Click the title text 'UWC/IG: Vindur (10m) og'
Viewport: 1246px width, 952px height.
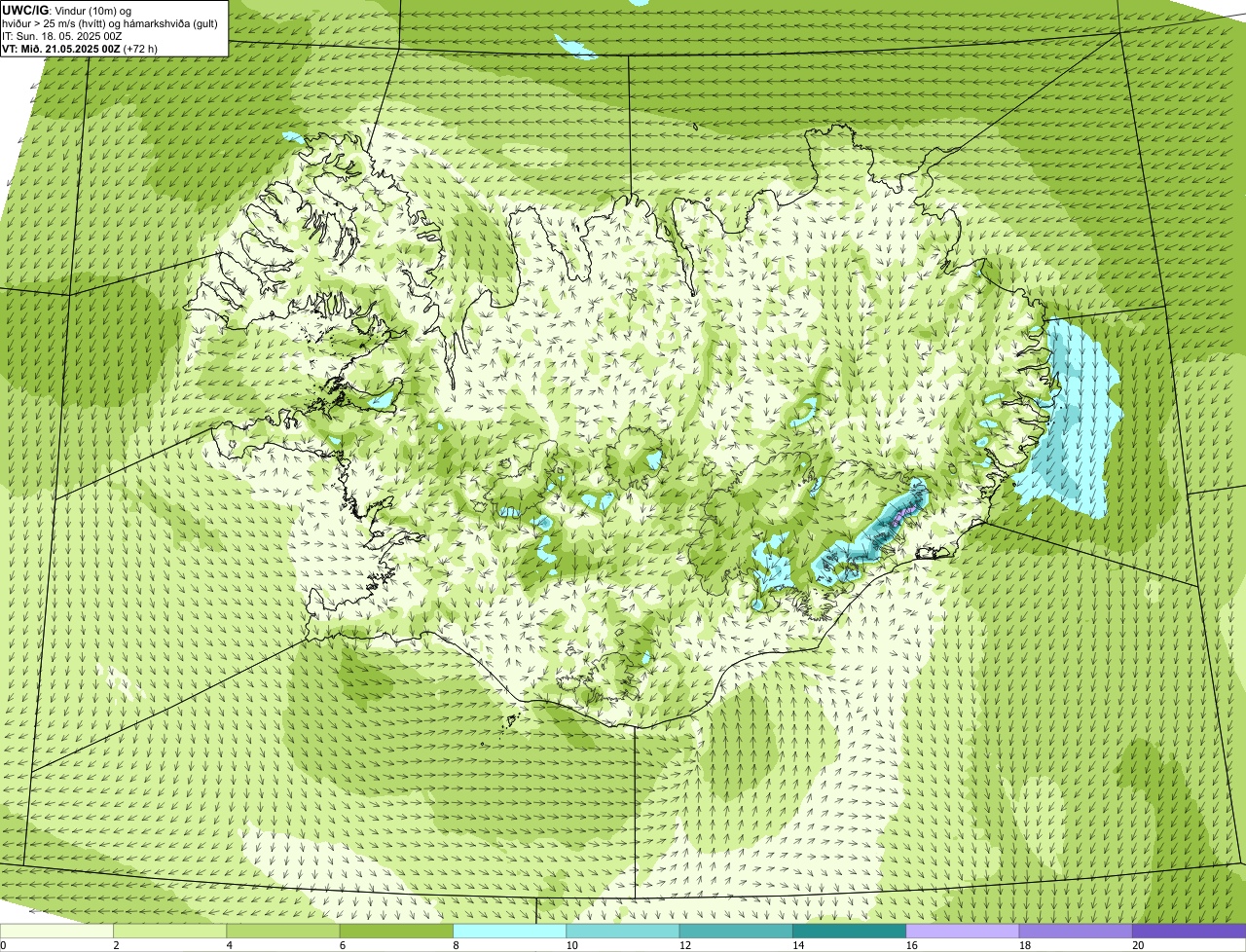67,11
